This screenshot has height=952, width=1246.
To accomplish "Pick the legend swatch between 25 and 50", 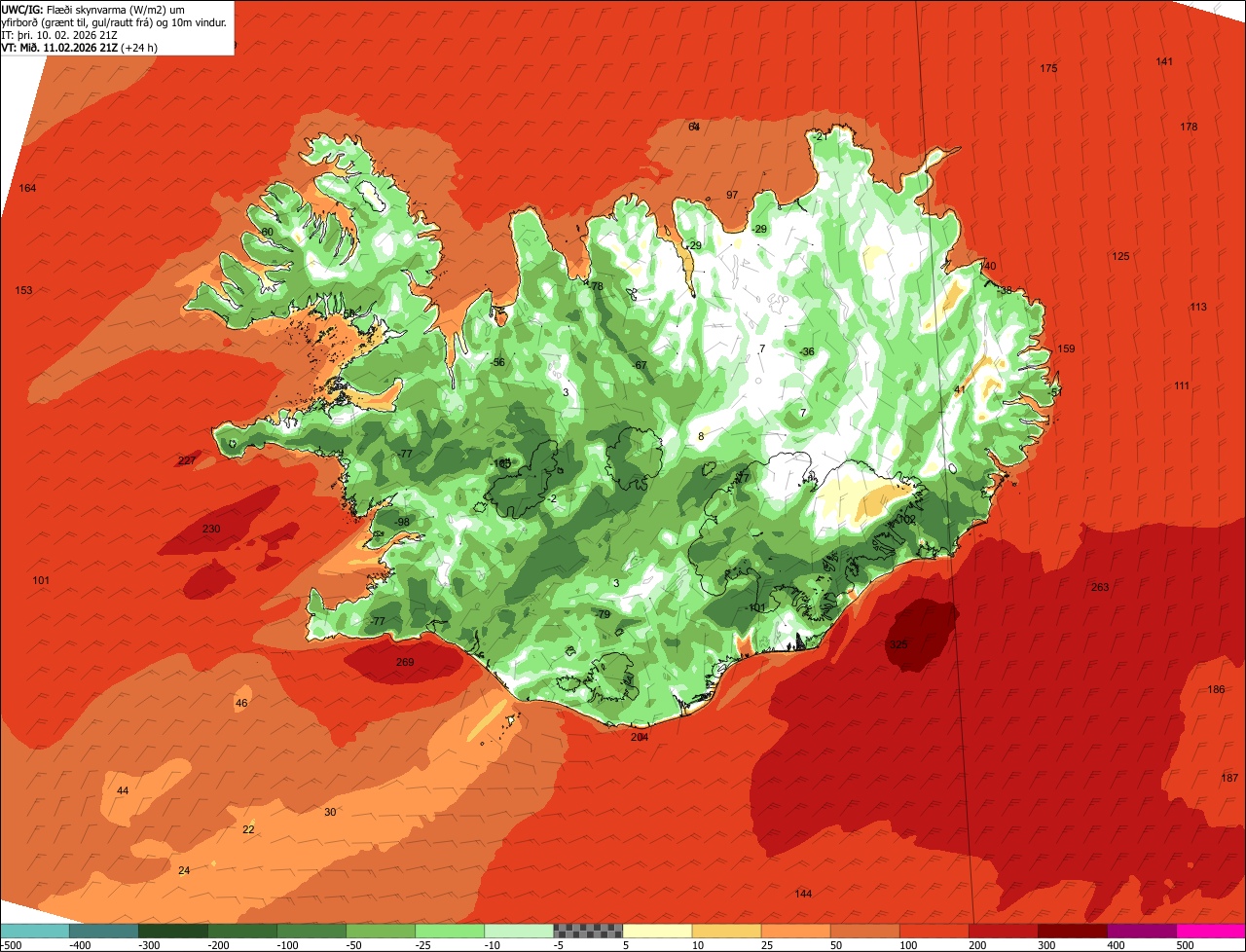I will click(x=795, y=931).
